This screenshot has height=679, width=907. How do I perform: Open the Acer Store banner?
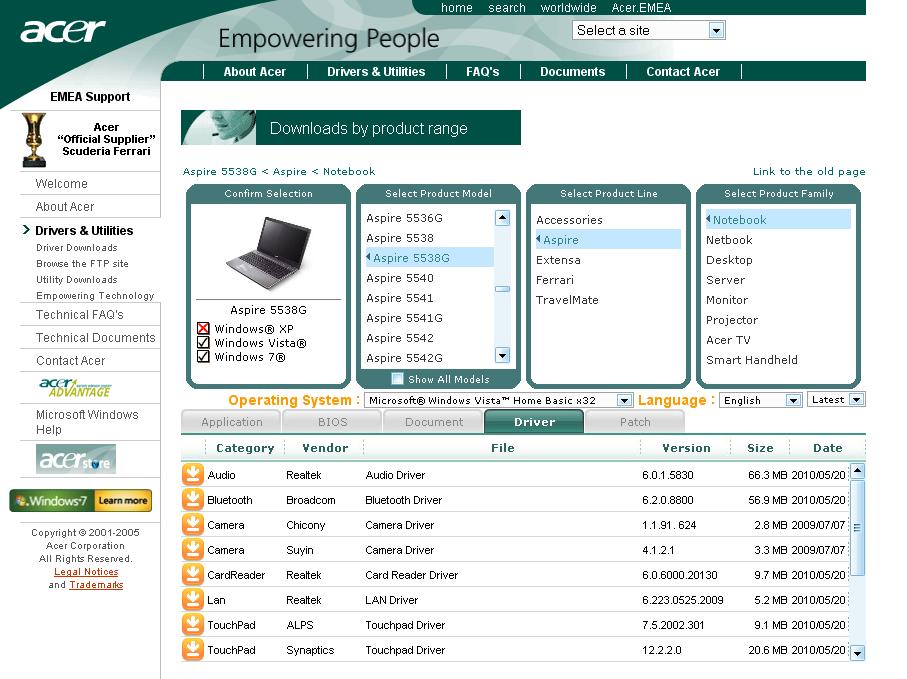[76, 459]
